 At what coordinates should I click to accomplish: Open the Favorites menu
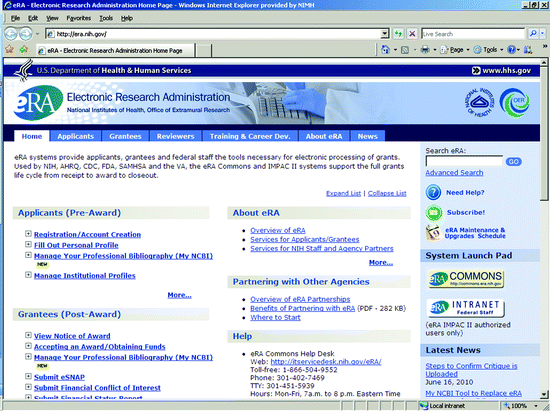(79, 18)
